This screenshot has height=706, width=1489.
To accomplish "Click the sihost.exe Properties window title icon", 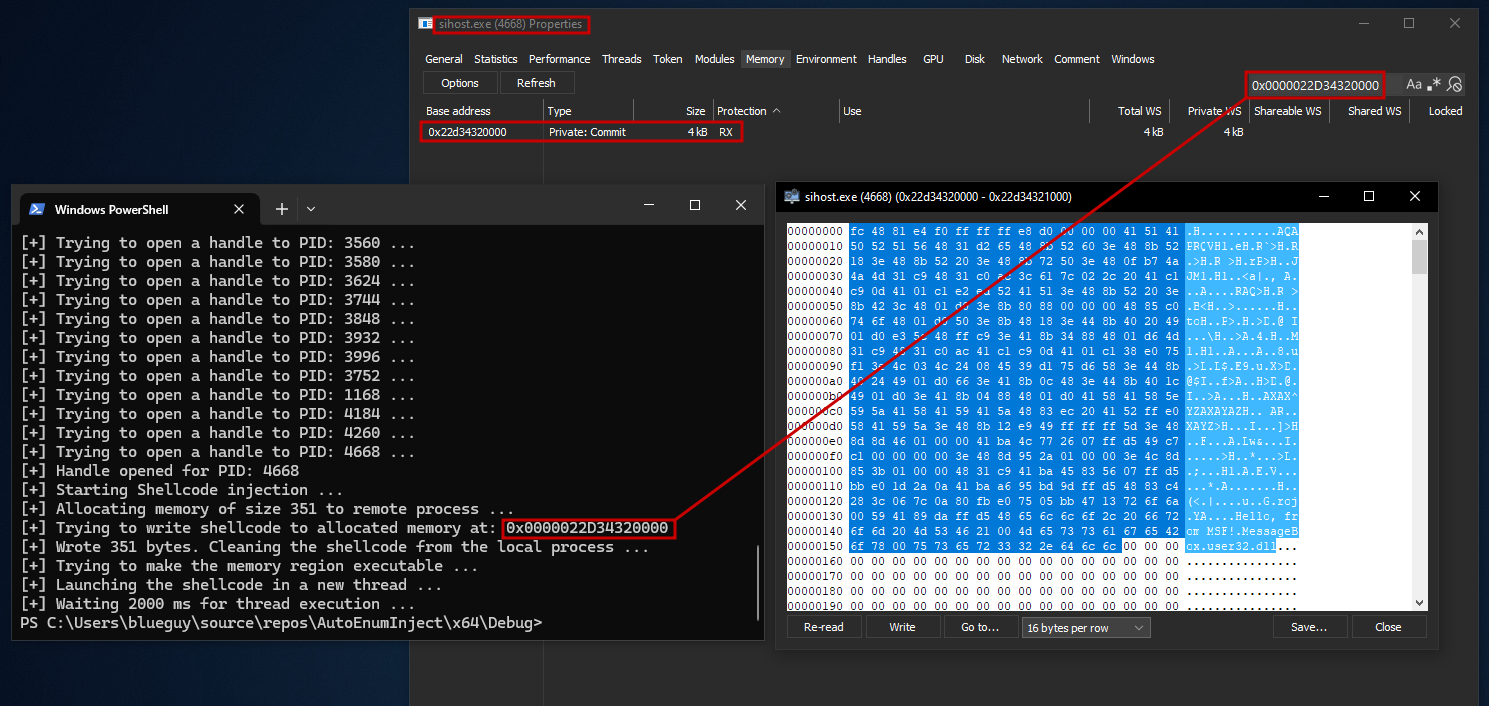I will pyautogui.click(x=425, y=24).
